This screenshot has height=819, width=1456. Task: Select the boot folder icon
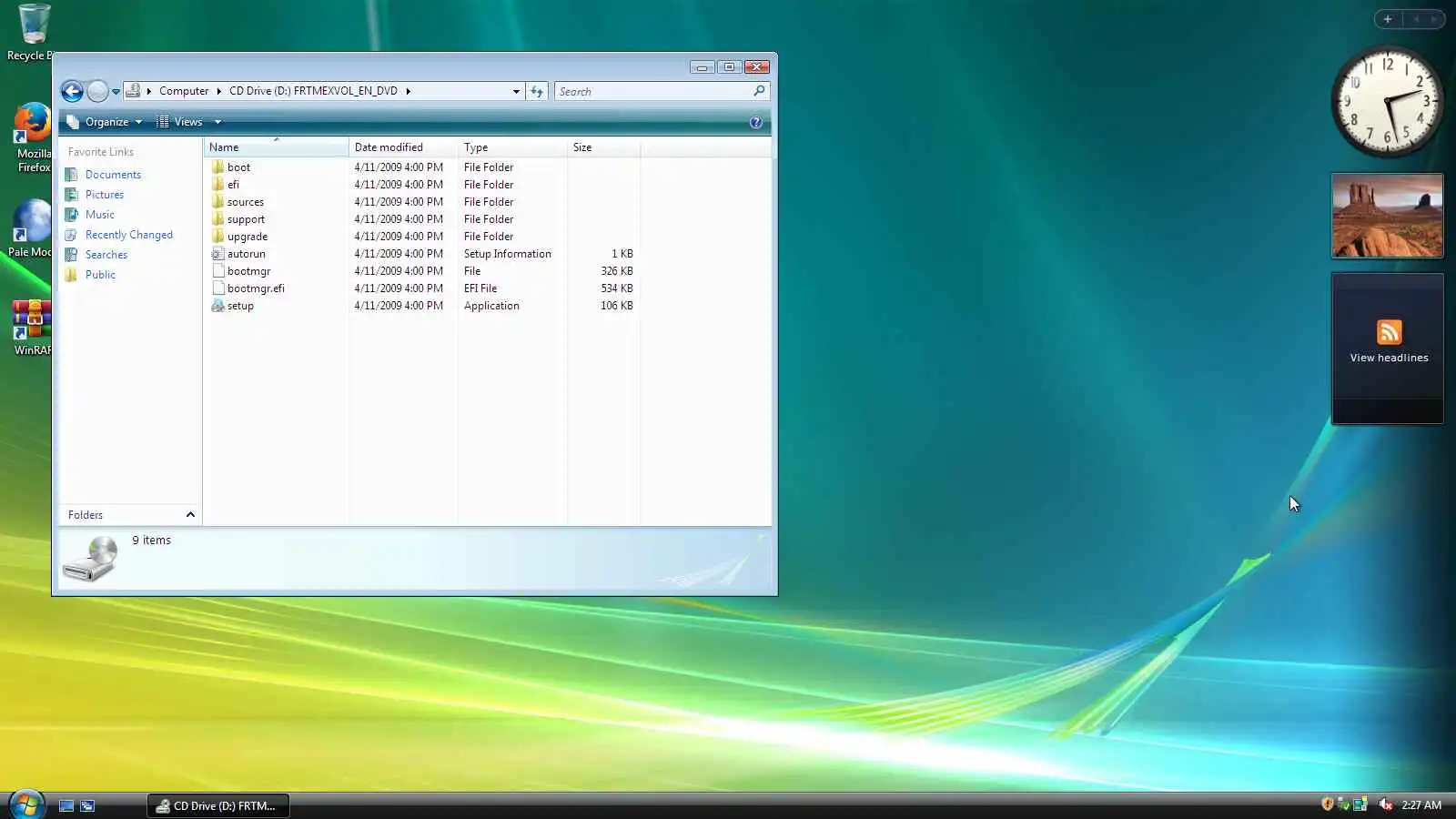tap(217, 167)
